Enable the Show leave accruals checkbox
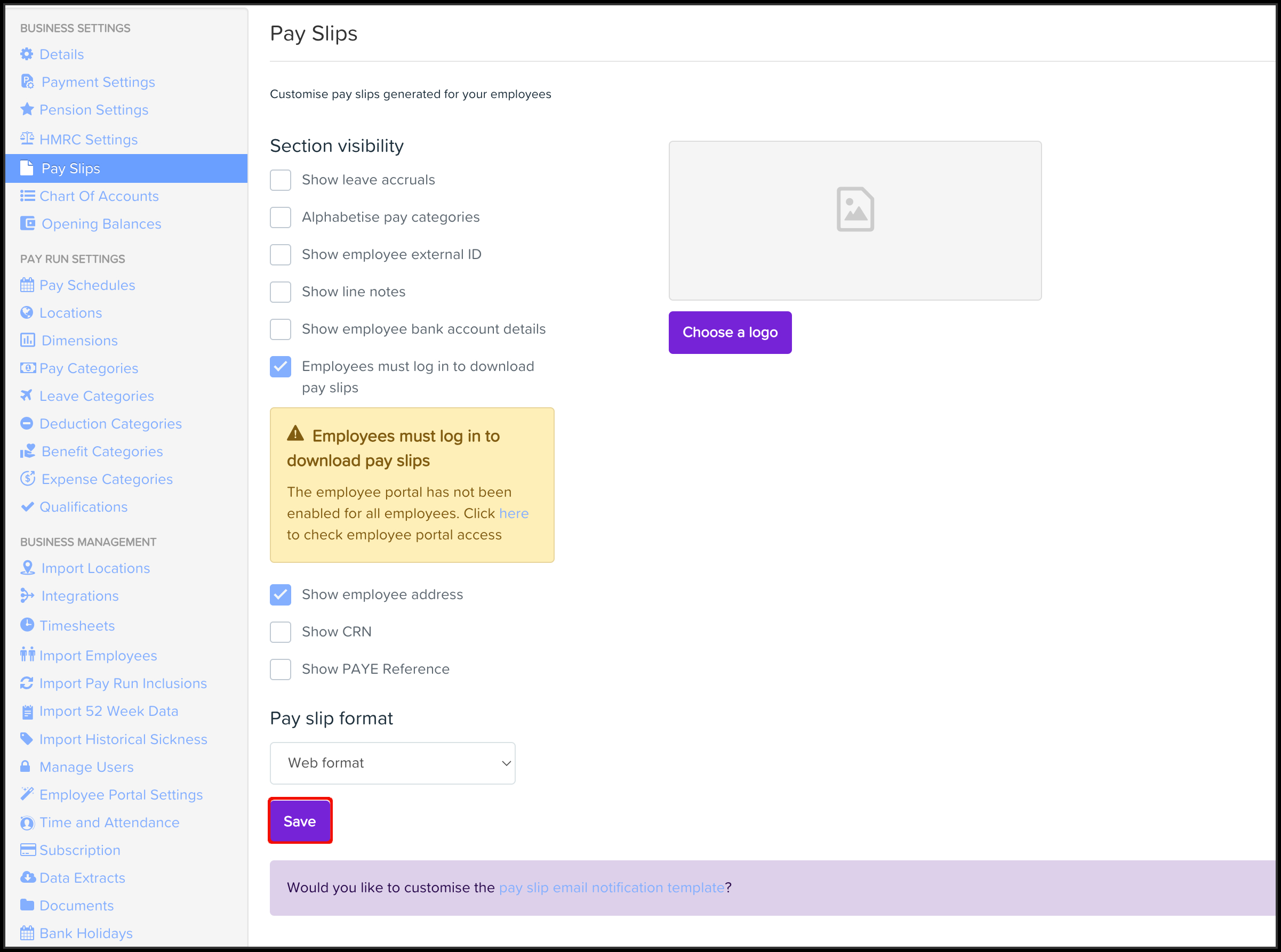Viewport: 1281px width, 952px height. (280, 180)
